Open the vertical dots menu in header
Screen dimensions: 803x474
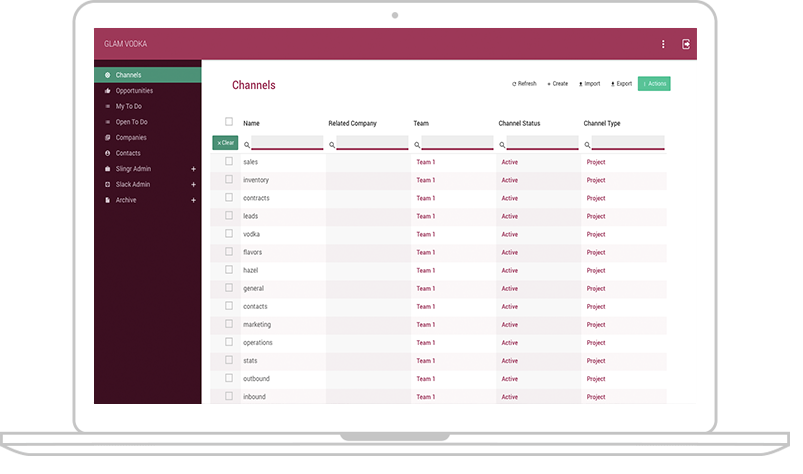pos(663,44)
